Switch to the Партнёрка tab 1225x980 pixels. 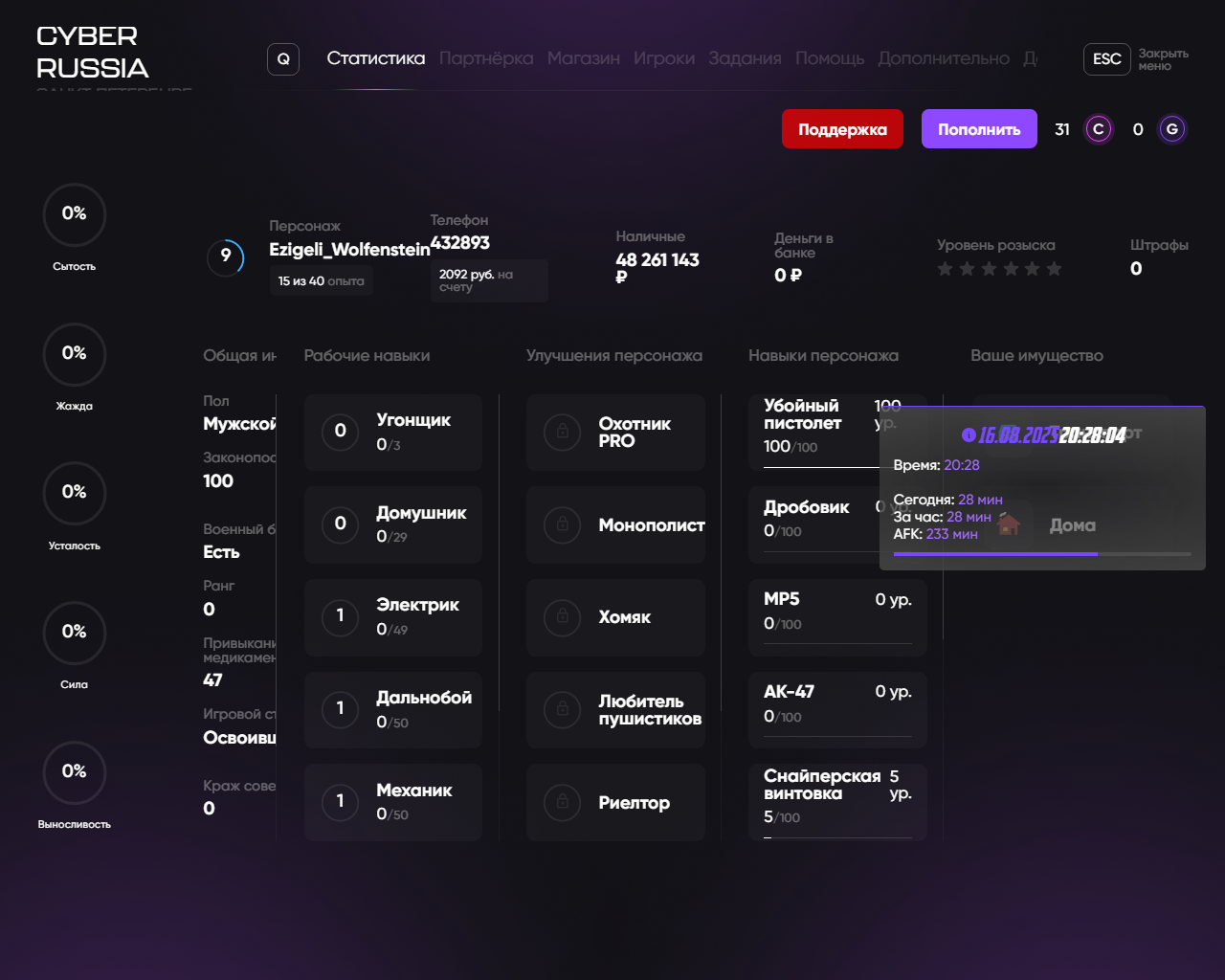coord(486,58)
